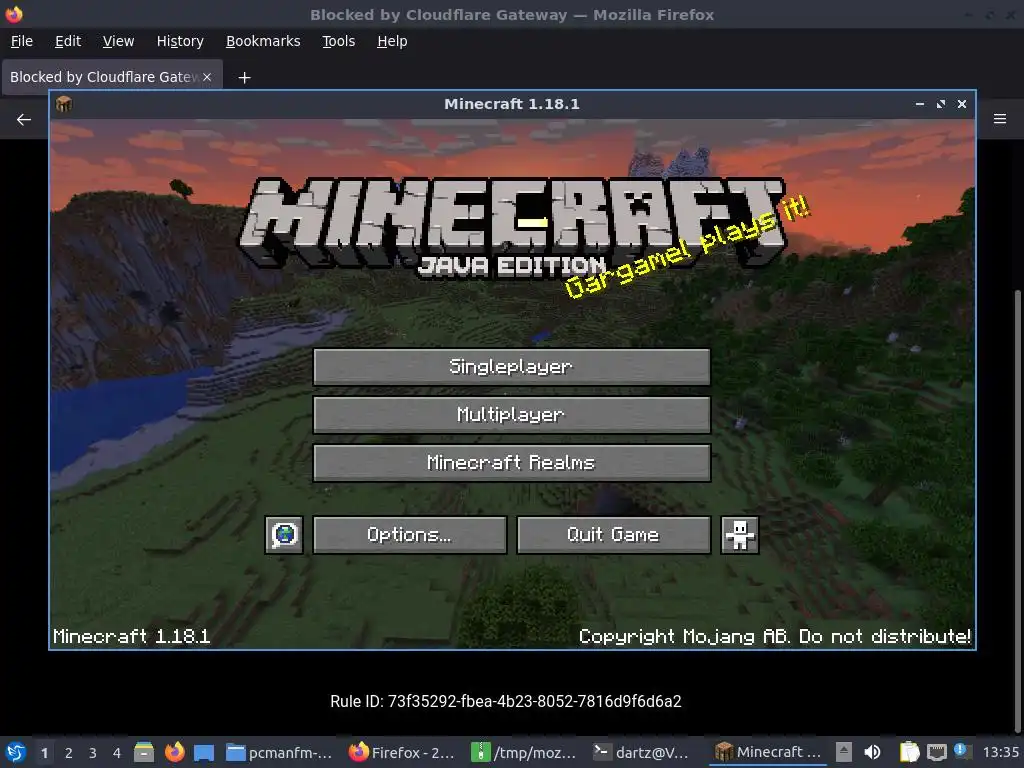Open Firefox View menu
Image resolution: width=1024 pixels, height=768 pixels.
coord(118,41)
